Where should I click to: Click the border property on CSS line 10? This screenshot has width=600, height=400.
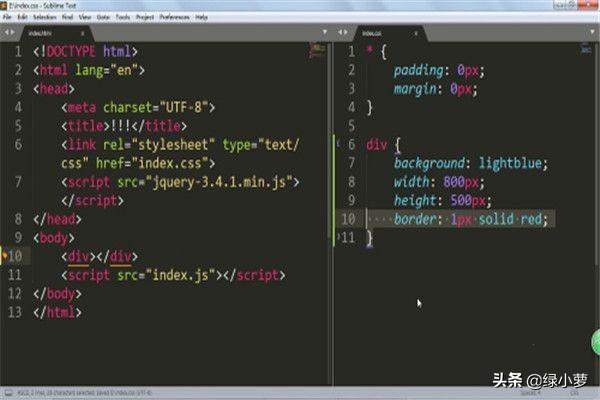[417, 219]
